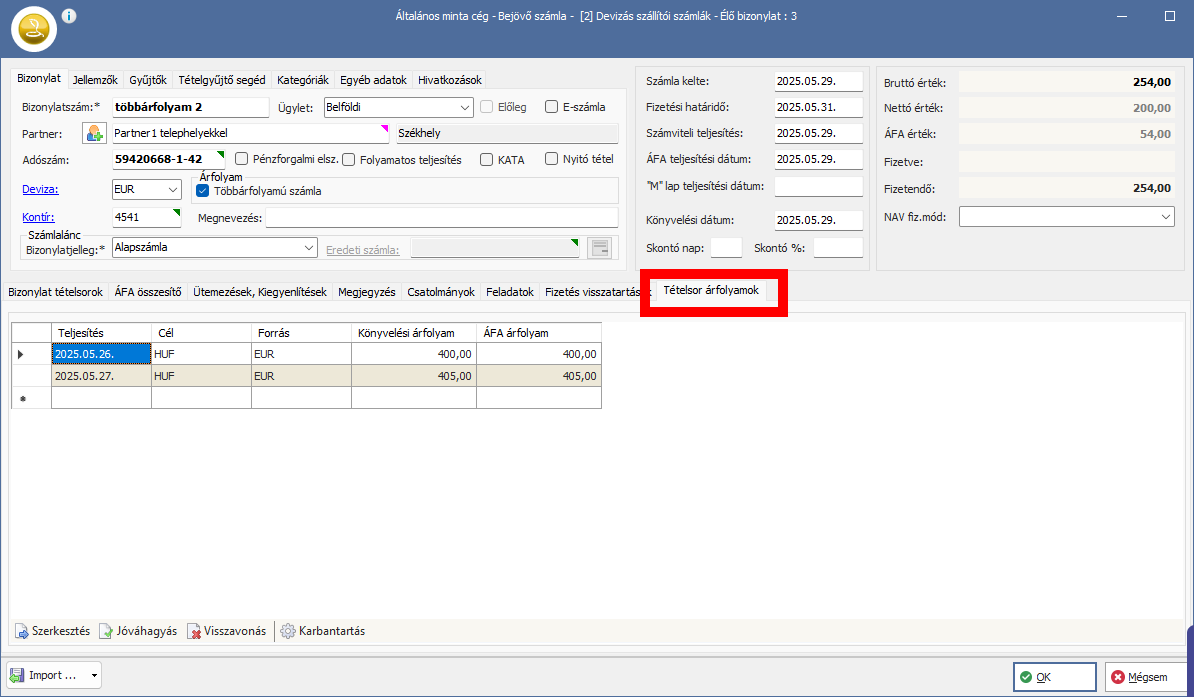The image size is (1194, 697).
Task: Click the Fizetési határidő date field
Action: (x=819, y=107)
